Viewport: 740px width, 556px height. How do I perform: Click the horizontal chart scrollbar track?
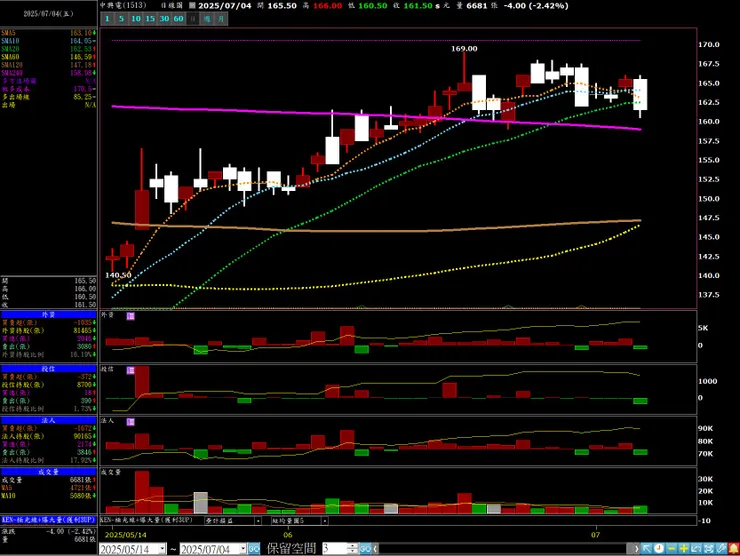(x=505, y=549)
